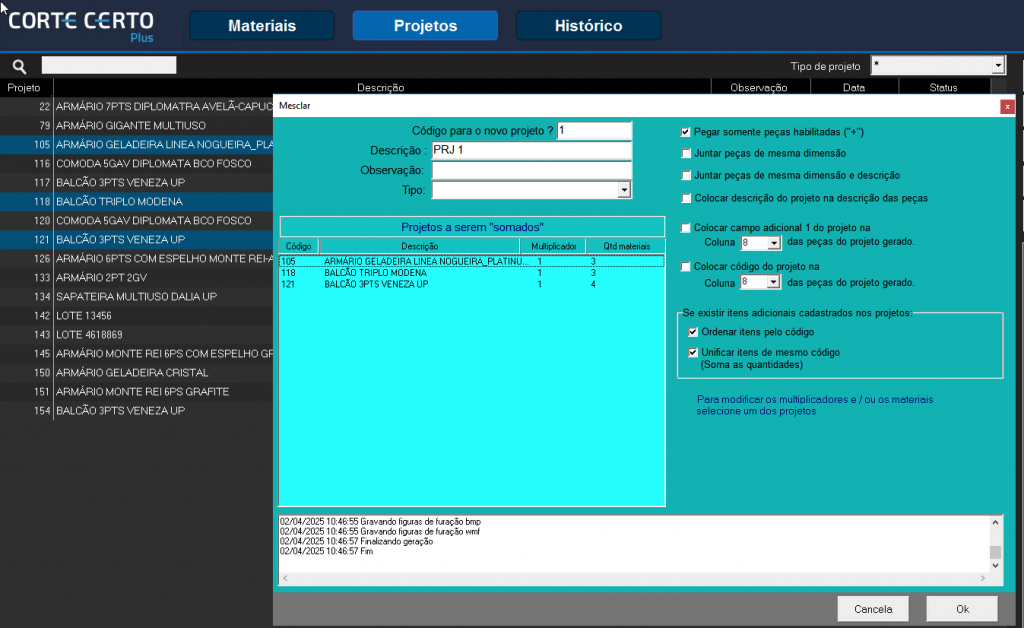Select row 105 ARMÁRIO GELADEIRA in somados list
1024x628 pixels.
472,261
